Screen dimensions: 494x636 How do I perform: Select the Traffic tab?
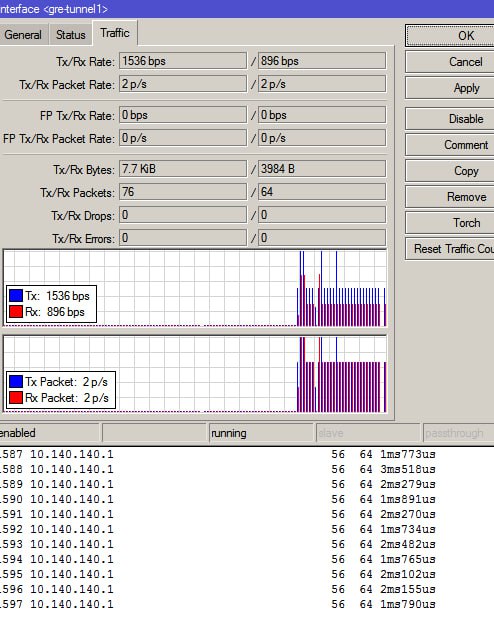pyautogui.click(x=115, y=33)
